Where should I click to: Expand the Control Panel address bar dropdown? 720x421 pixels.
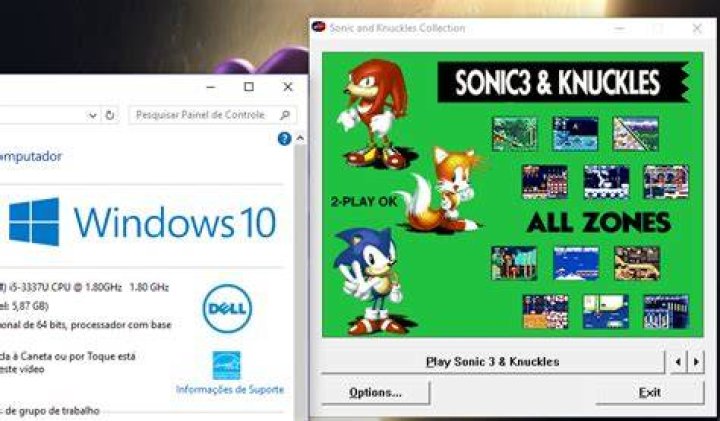pos(93,115)
